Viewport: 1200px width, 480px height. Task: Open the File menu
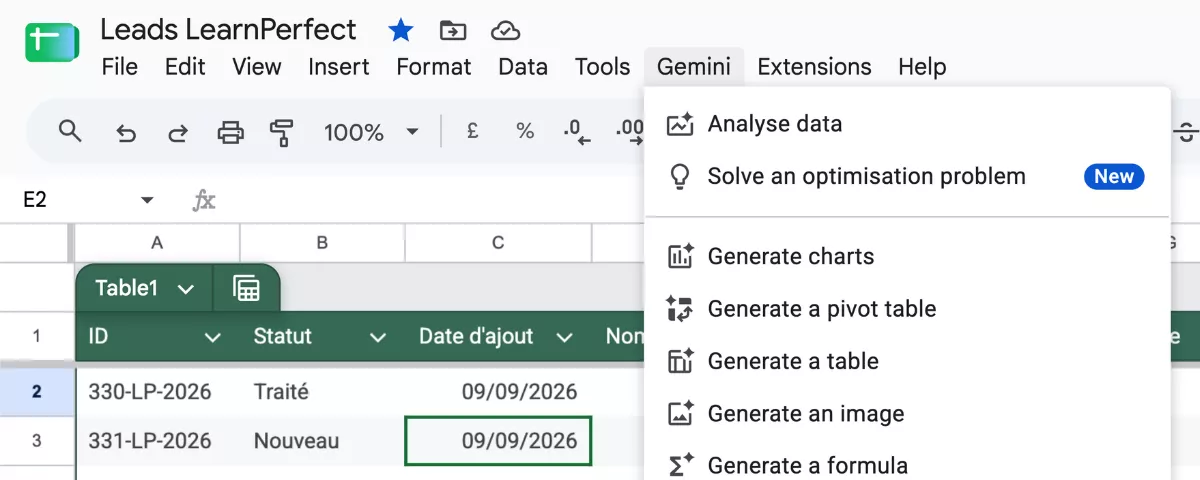(x=120, y=67)
